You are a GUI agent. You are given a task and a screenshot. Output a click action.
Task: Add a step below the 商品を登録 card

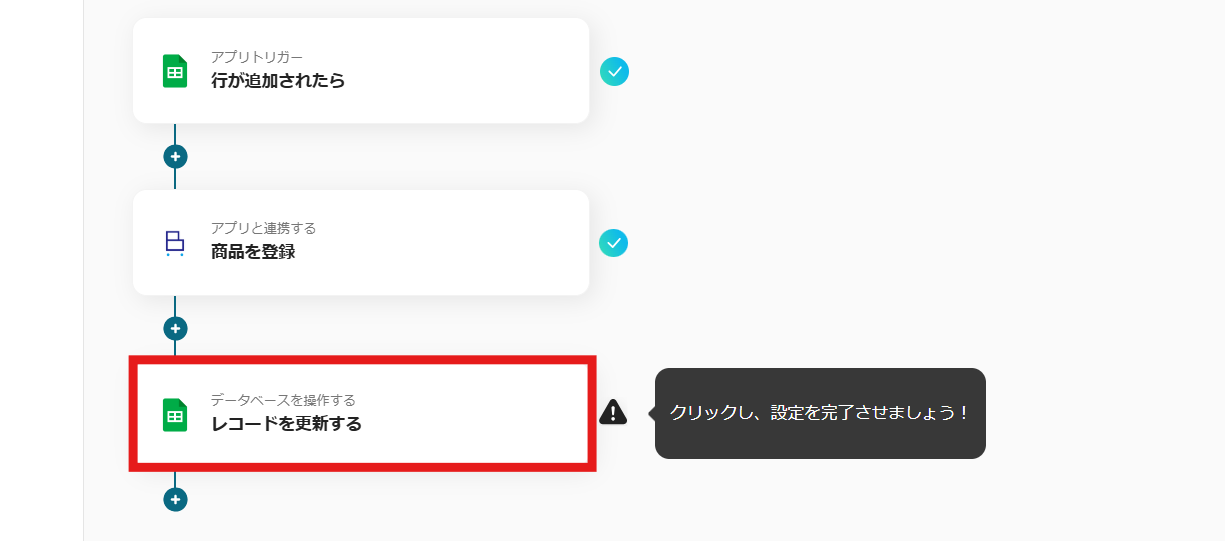pyautogui.click(x=175, y=328)
